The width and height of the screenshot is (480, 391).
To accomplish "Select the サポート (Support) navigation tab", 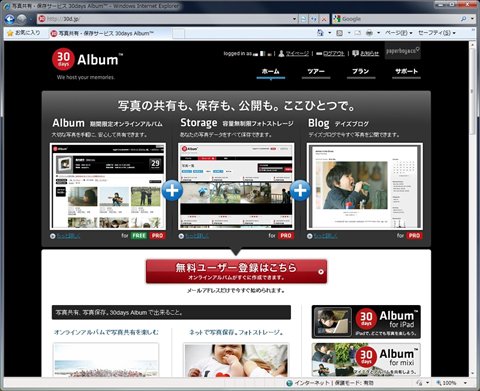I will [x=406, y=72].
